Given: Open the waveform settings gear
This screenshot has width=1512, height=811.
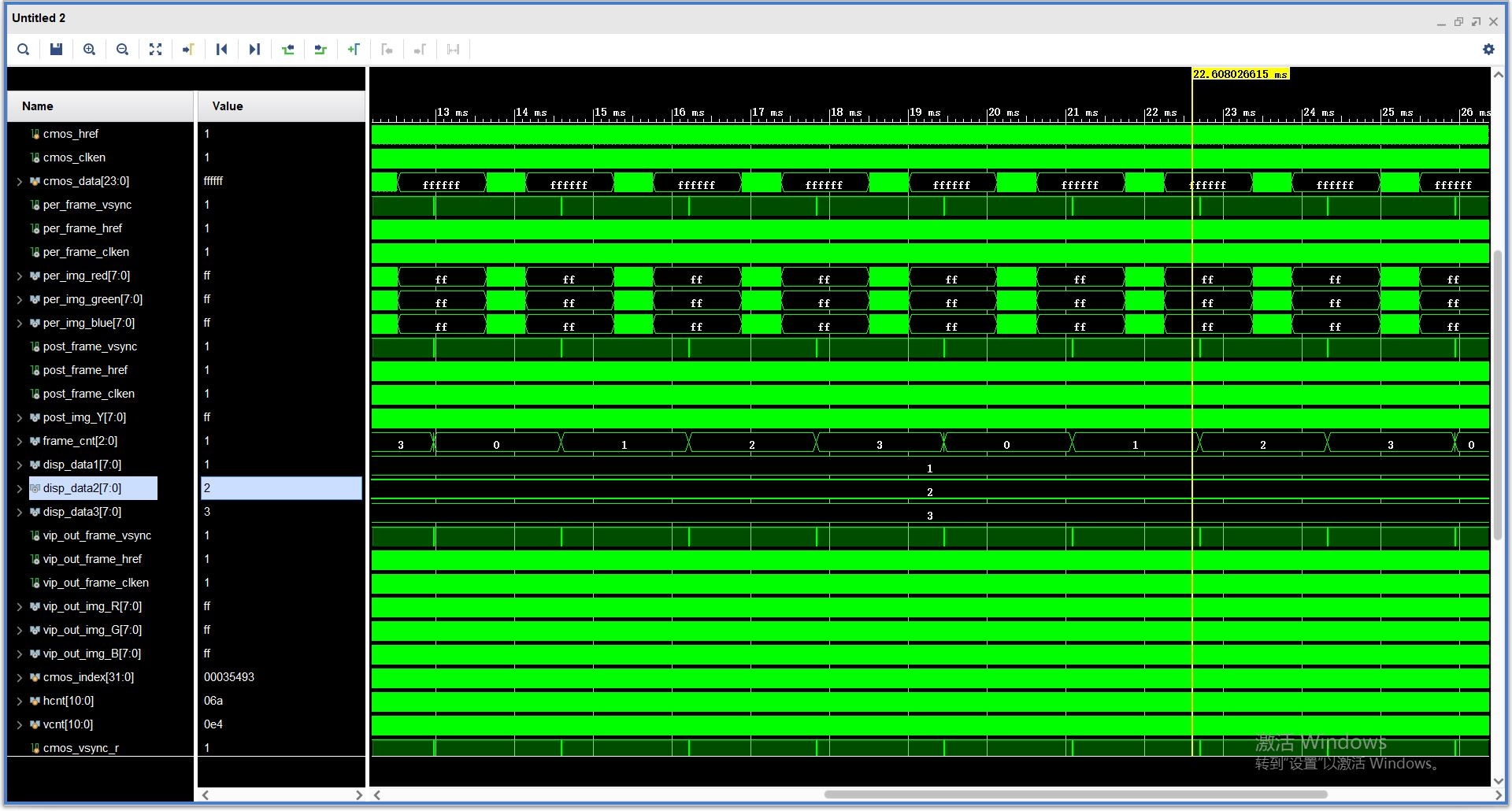Looking at the screenshot, I should (1489, 49).
